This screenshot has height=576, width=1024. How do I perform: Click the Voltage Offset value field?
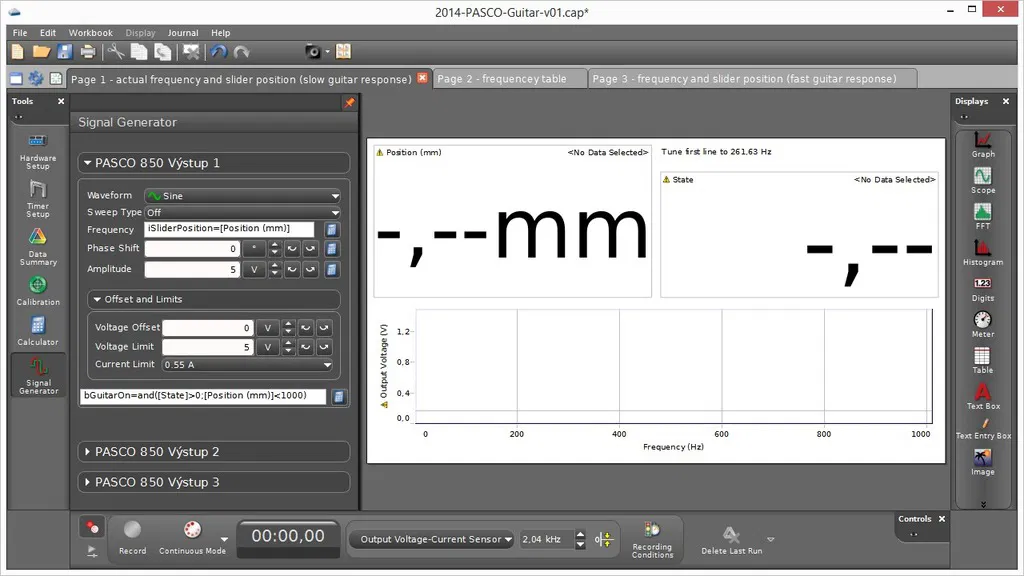(x=208, y=327)
